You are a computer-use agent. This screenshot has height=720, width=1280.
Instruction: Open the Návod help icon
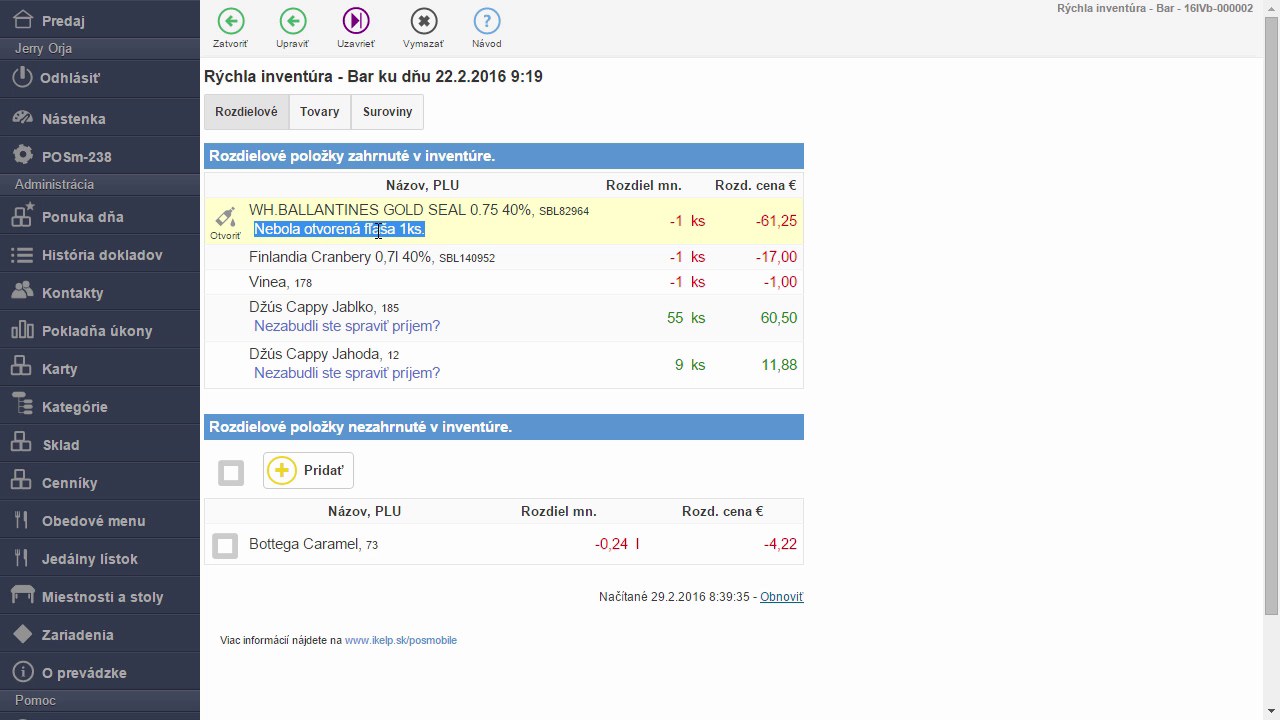tap(487, 20)
